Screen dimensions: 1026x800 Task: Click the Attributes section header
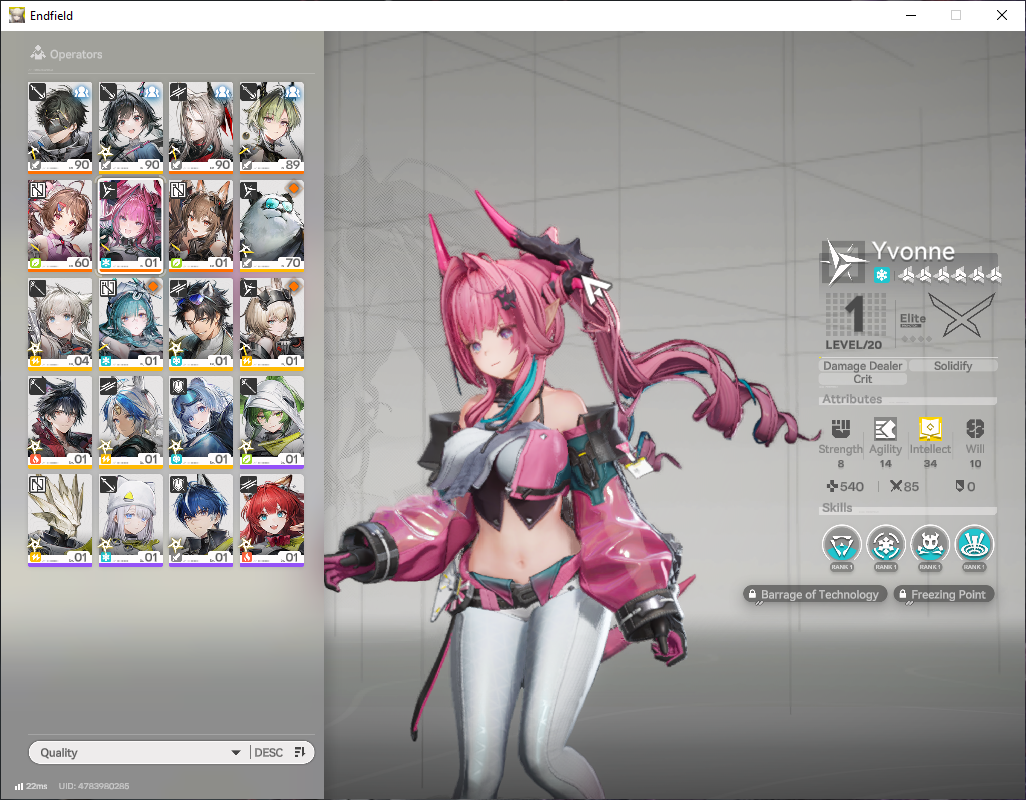pos(852,398)
